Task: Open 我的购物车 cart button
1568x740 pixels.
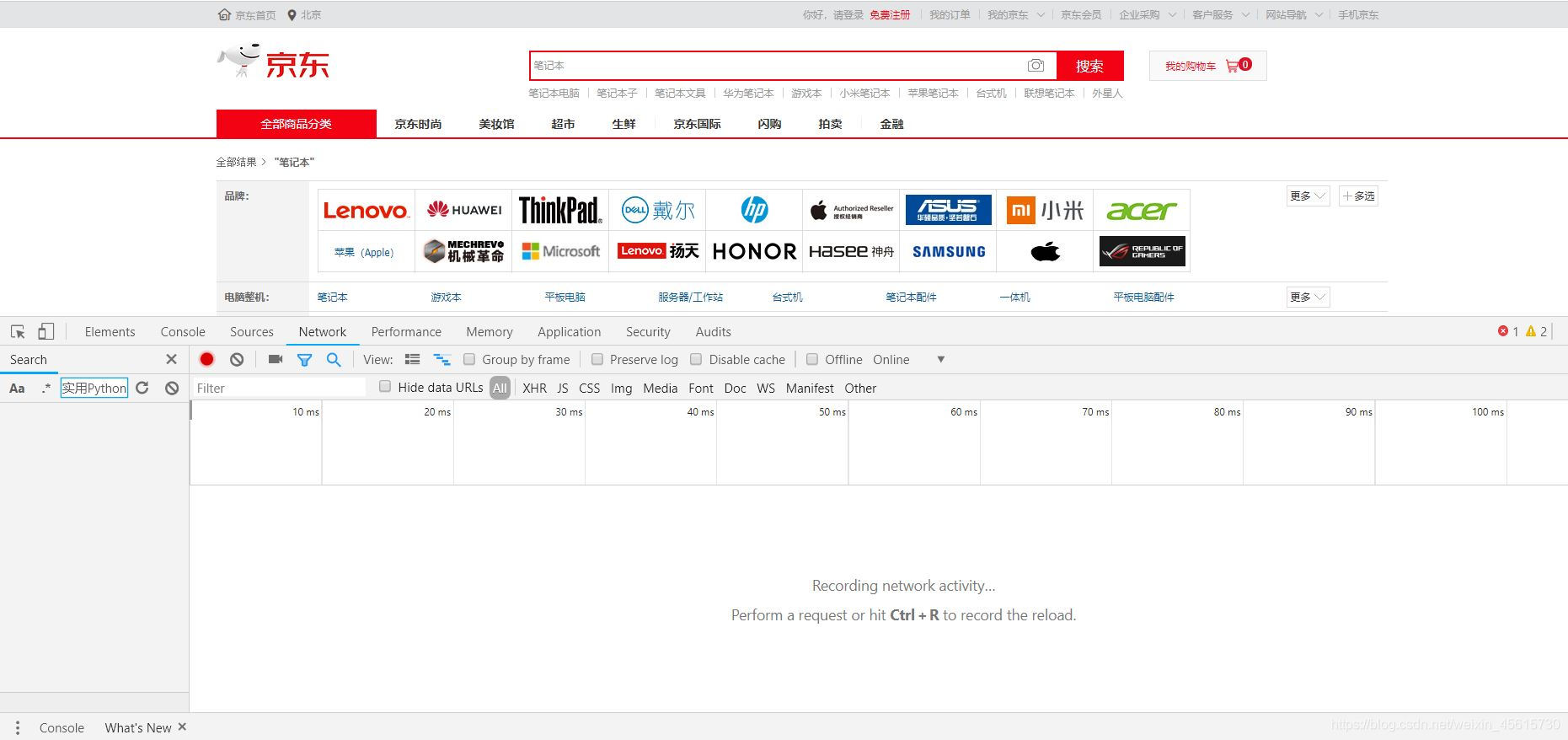Action: (1207, 66)
